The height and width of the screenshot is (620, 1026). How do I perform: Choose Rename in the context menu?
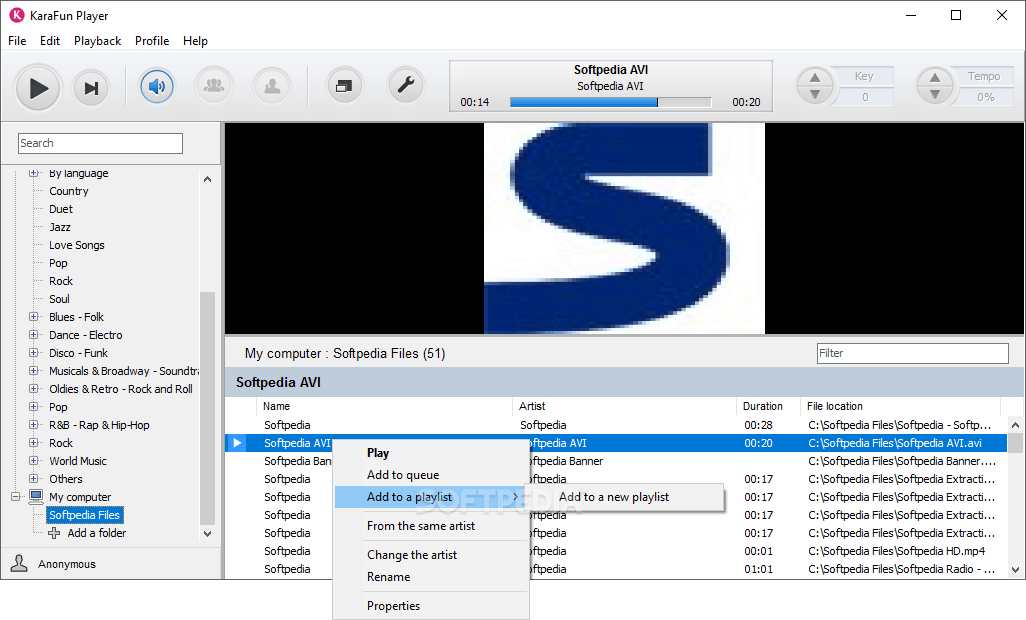coord(431,577)
